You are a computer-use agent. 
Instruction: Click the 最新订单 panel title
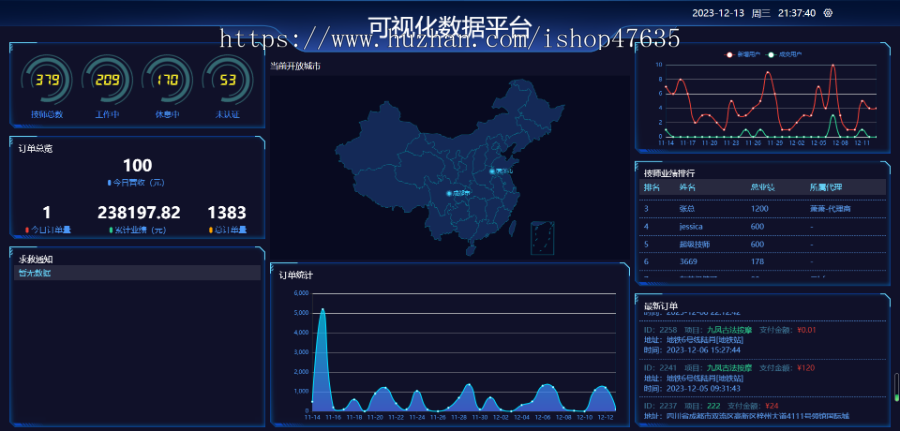click(661, 305)
